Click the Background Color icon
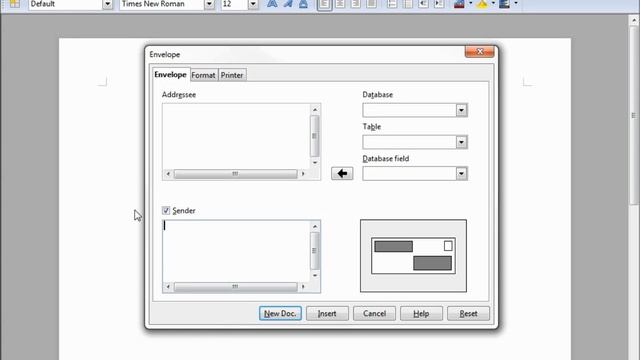640x360 pixels. 504,4
